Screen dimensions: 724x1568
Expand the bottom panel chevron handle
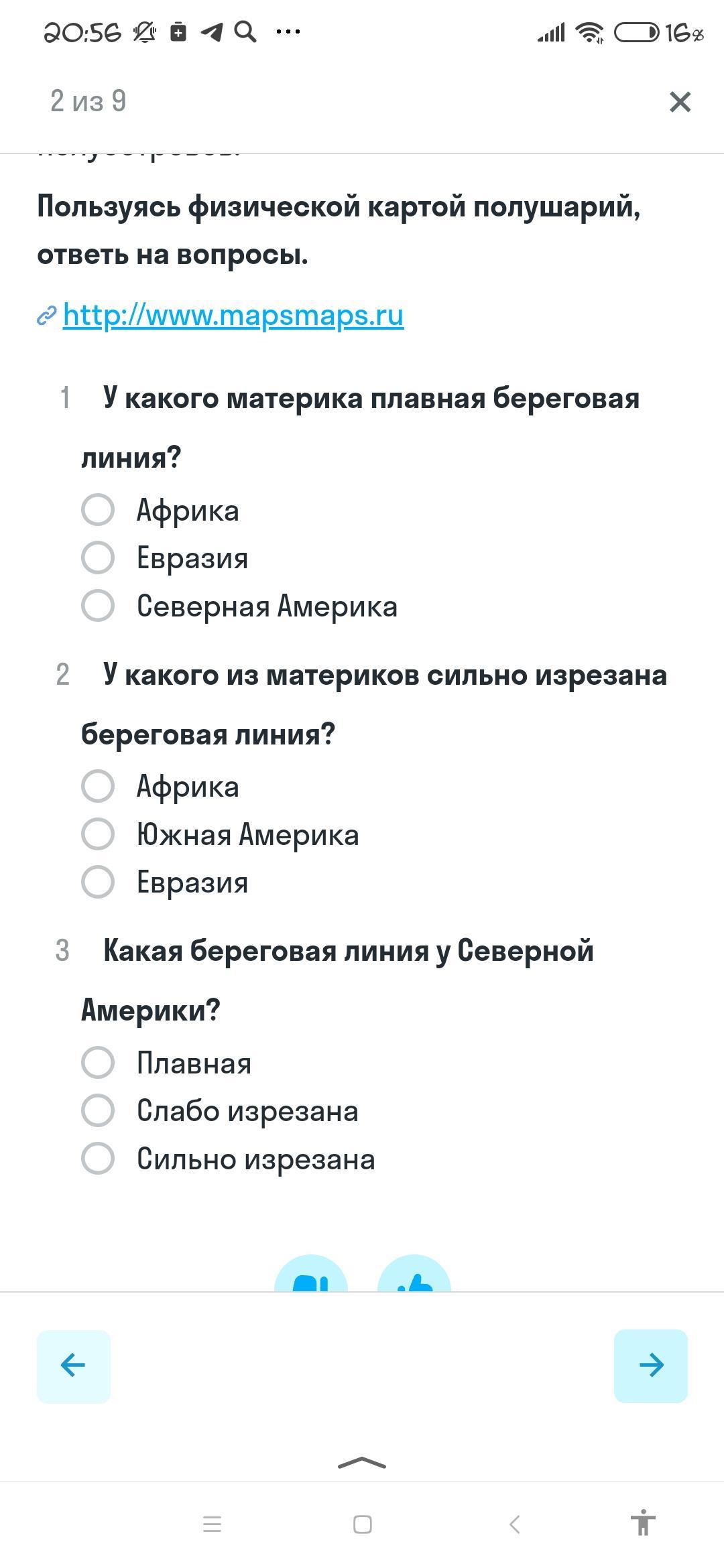(x=362, y=1463)
